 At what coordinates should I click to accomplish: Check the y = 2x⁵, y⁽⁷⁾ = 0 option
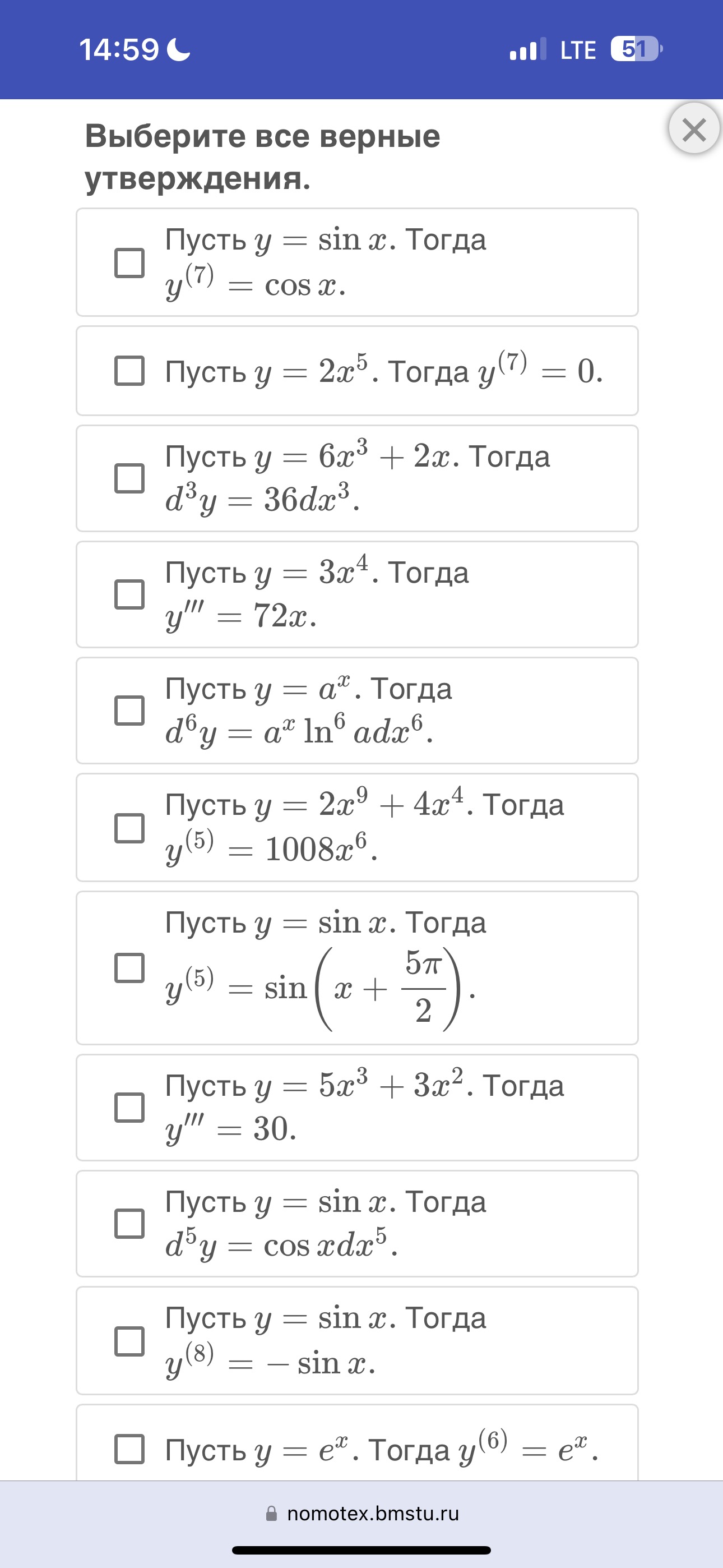coord(129,371)
